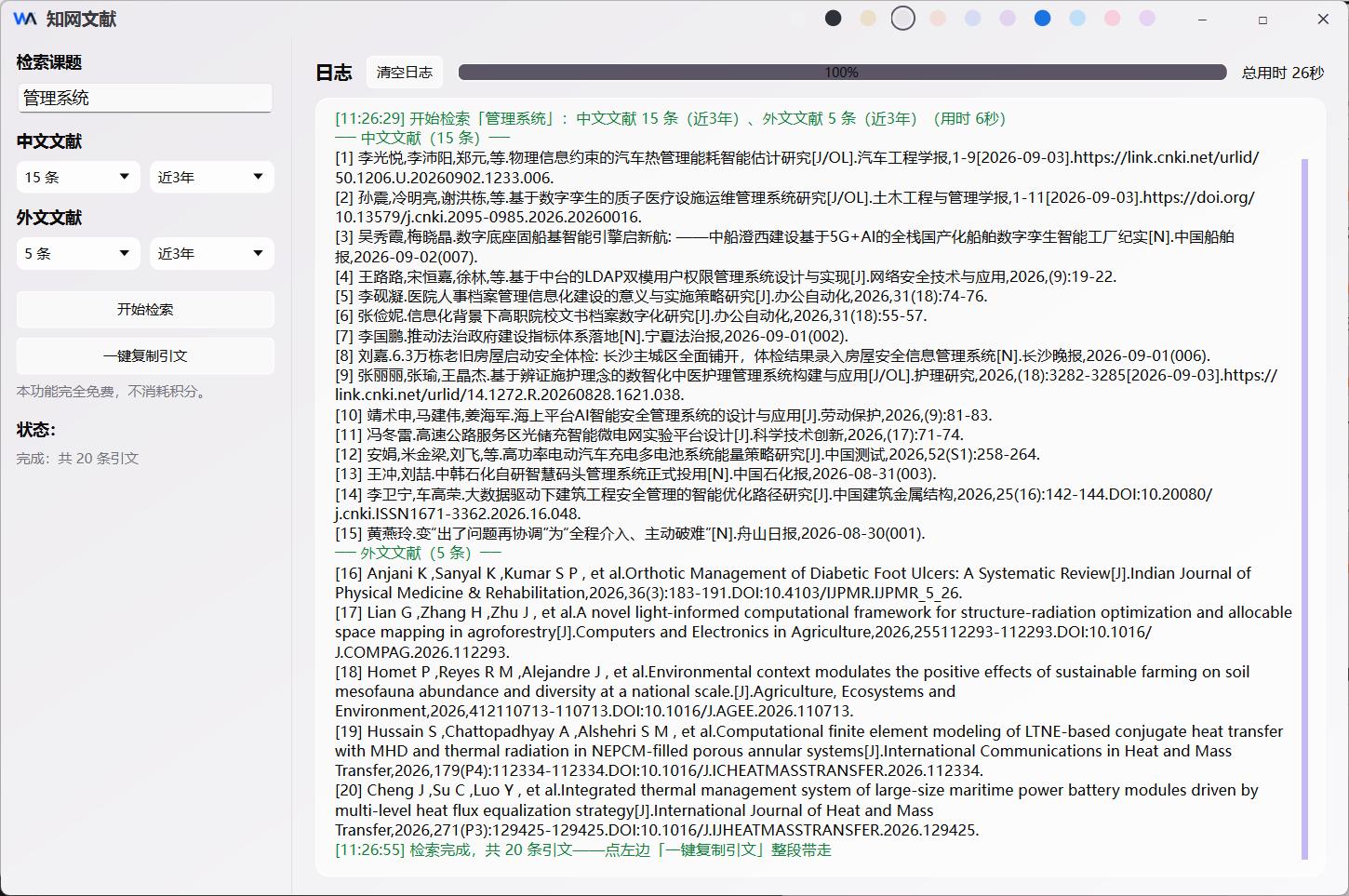
Task: Click citation [16] Anjani K Diabetic Foot Ulcers
Action: pos(793,582)
